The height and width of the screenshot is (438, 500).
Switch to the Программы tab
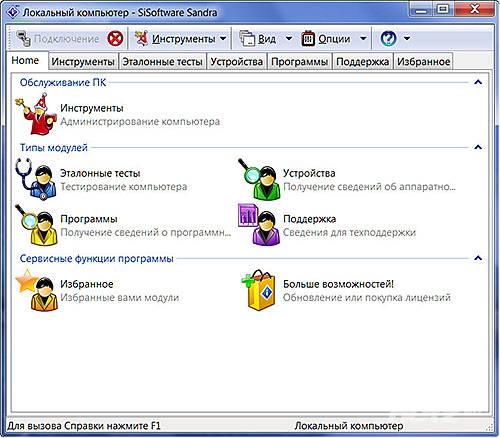click(x=299, y=62)
